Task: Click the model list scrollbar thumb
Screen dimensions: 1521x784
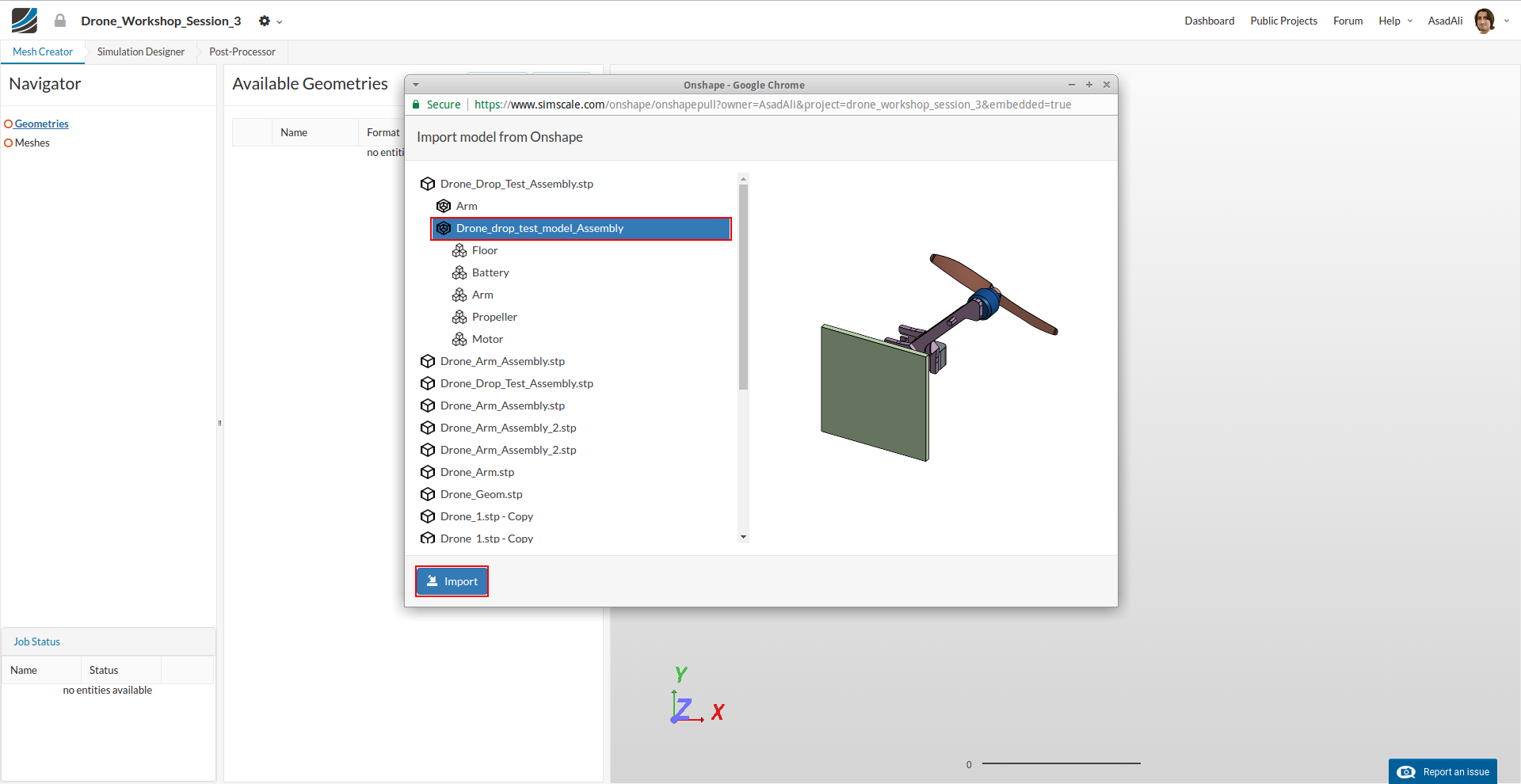Action: click(x=743, y=287)
